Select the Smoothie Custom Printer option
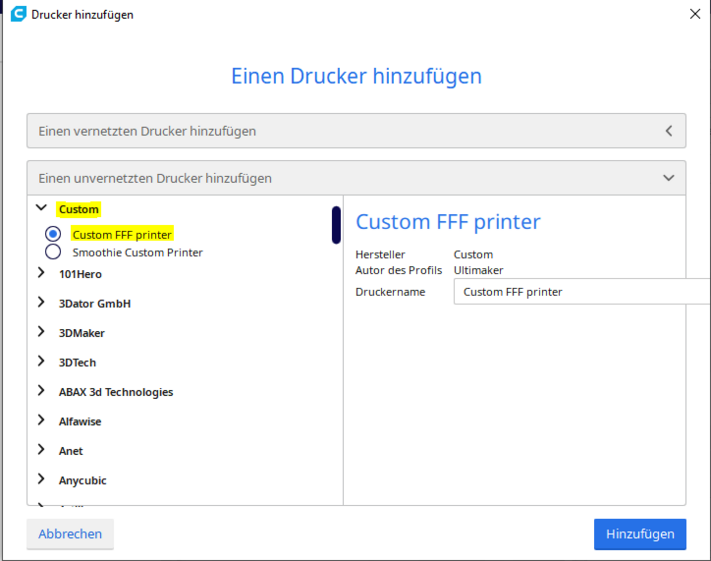 [x=53, y=252]
